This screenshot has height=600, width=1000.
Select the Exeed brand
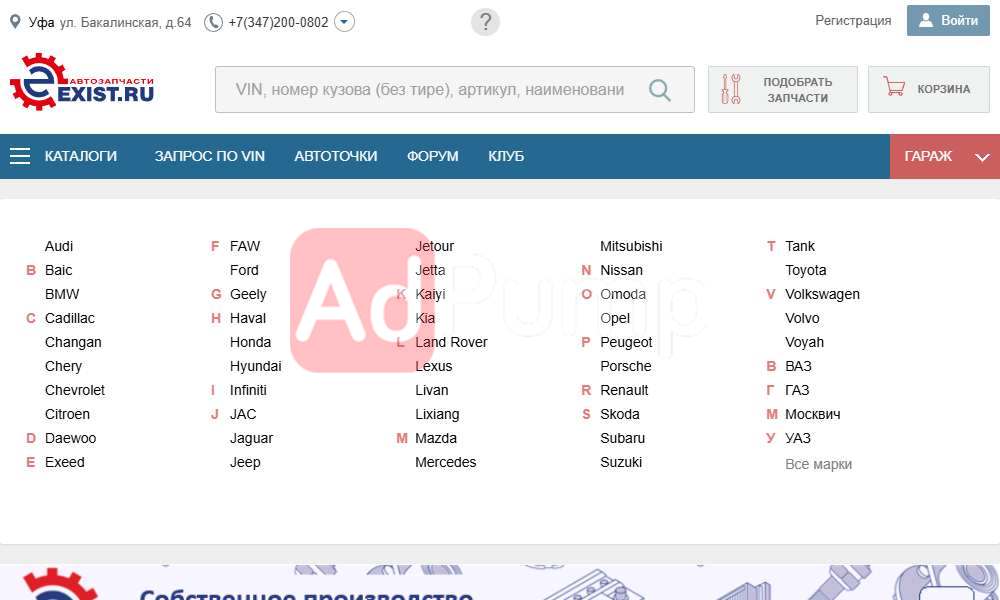(64, 462)
